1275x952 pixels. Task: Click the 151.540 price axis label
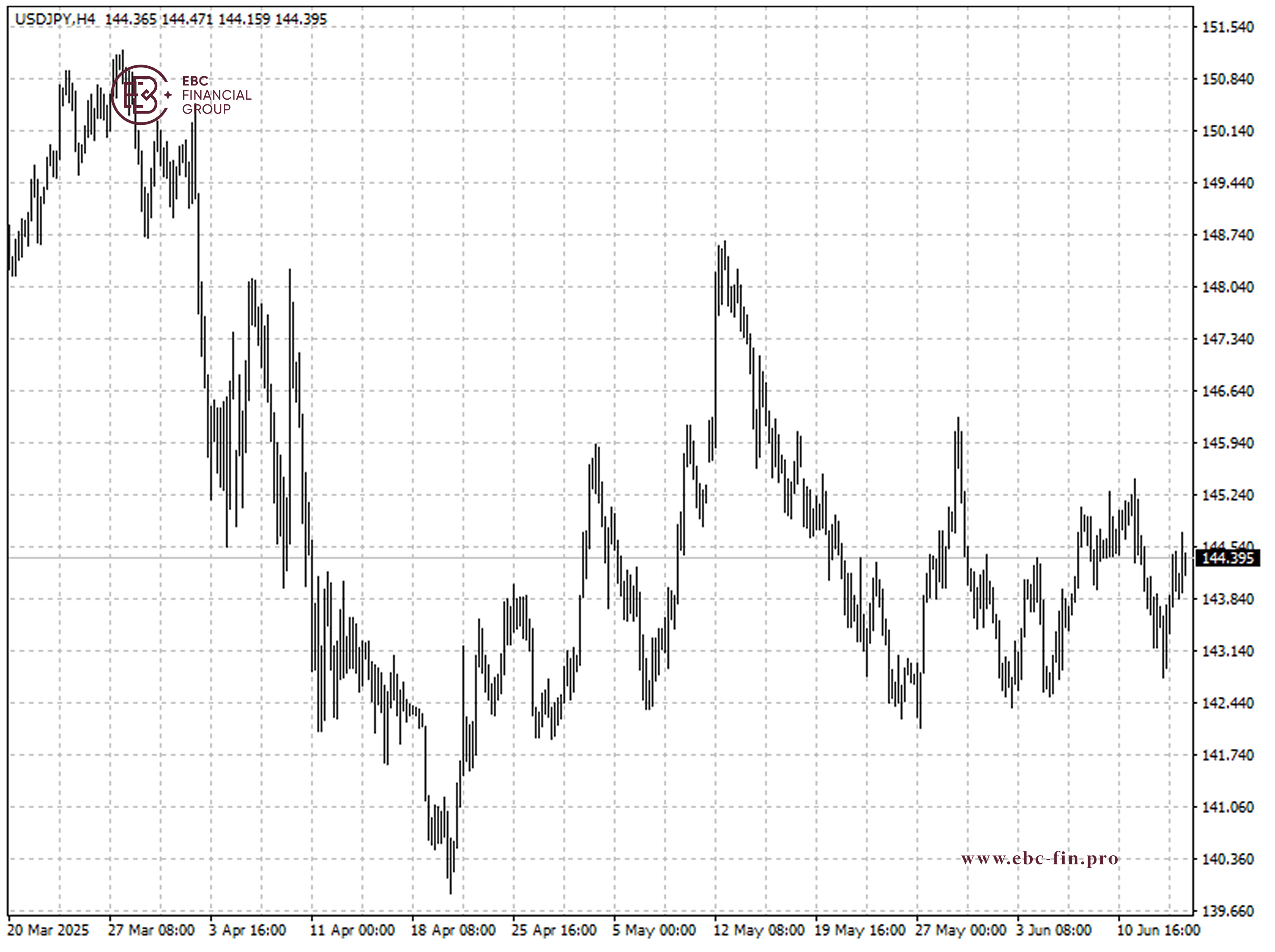point(1228,27)
